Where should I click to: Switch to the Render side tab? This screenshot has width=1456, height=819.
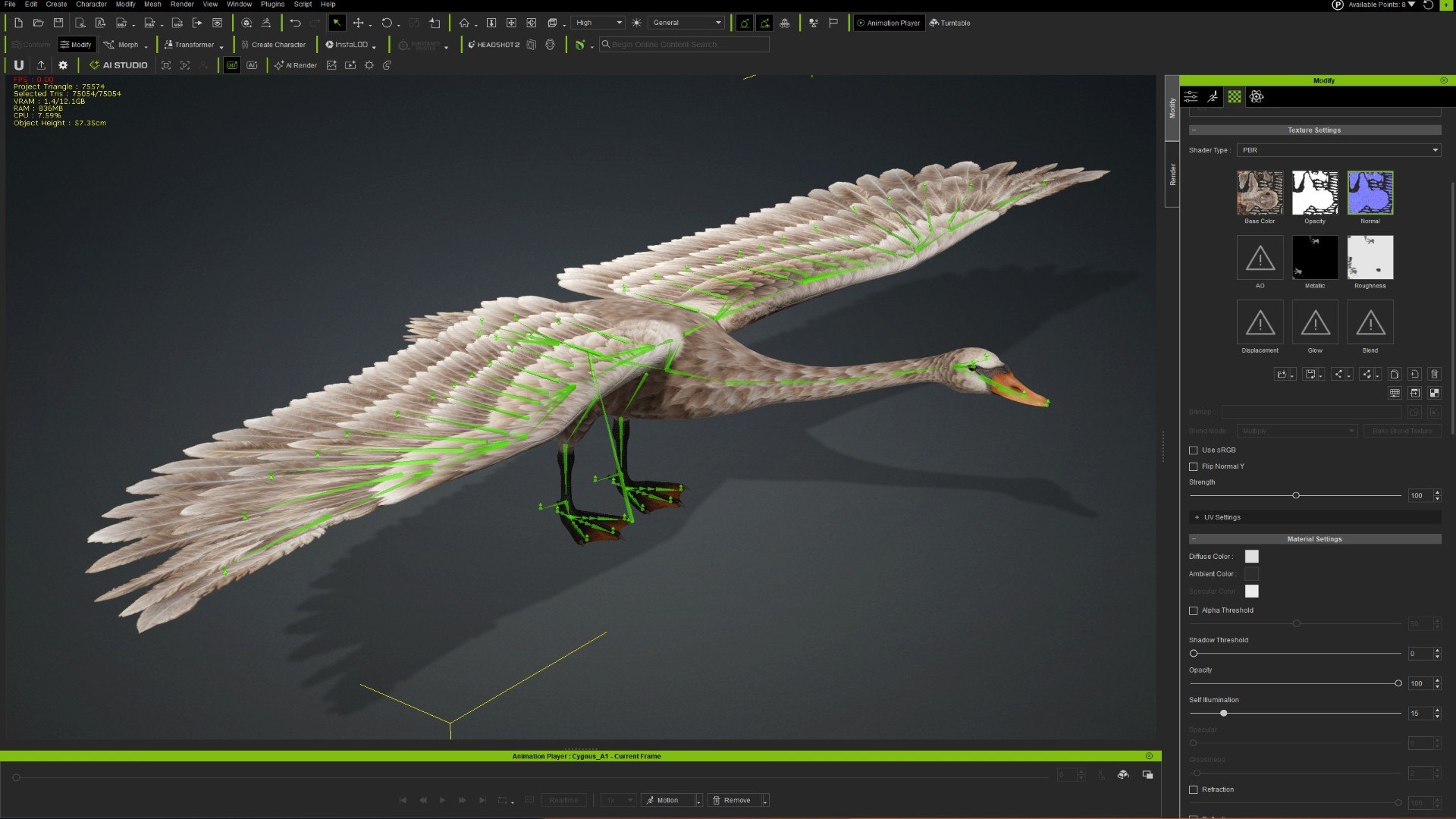coord(1172,174)
